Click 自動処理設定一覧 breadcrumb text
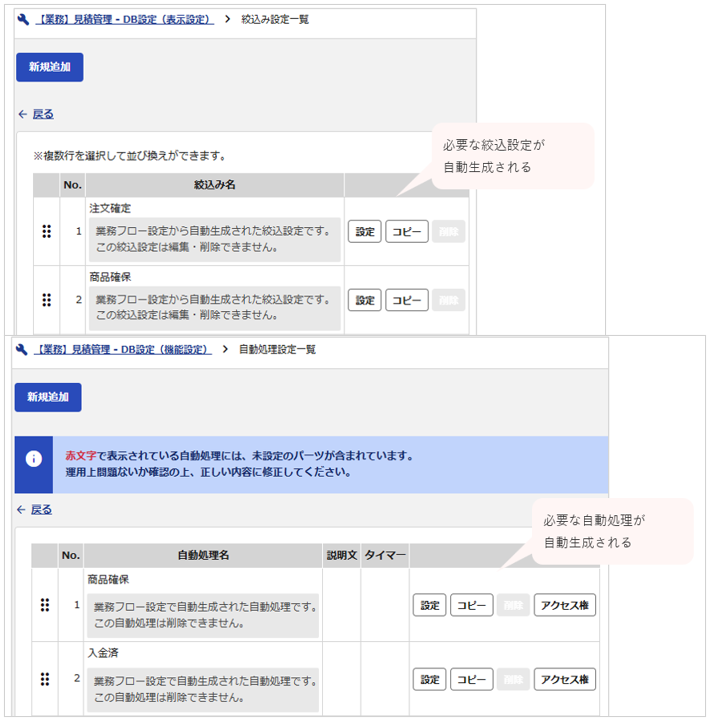 coord(277,349)
